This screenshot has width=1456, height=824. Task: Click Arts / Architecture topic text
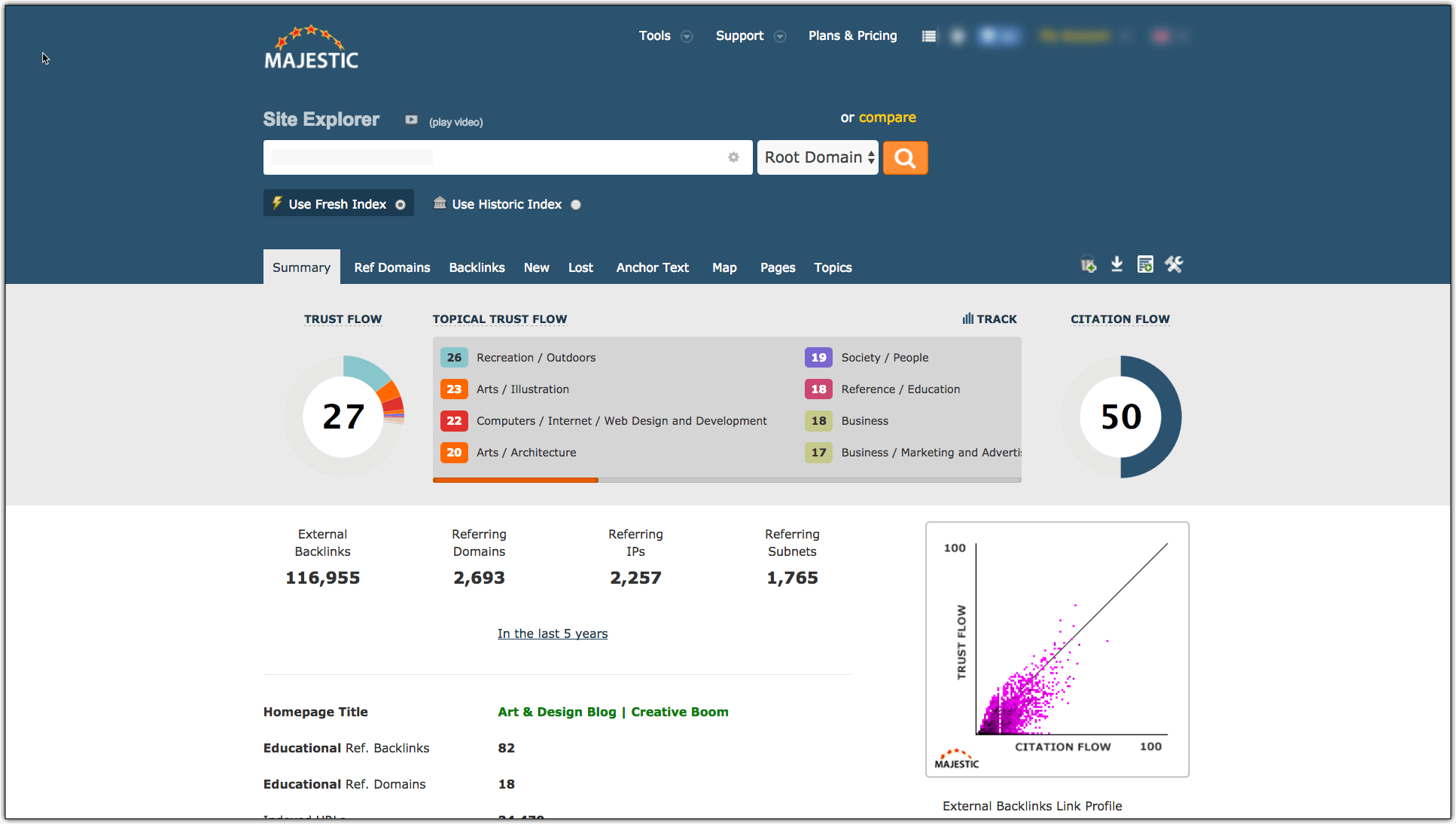[526, 453]
